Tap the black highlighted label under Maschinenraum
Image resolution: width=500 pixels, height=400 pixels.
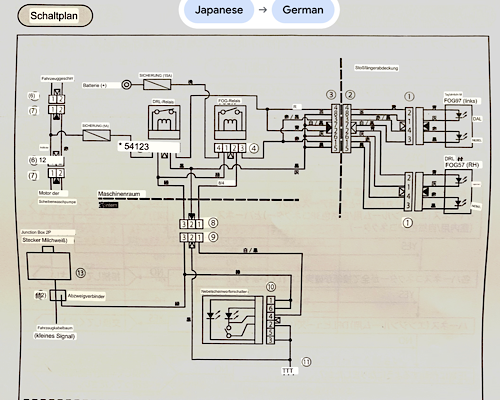(x=108, y=205)
